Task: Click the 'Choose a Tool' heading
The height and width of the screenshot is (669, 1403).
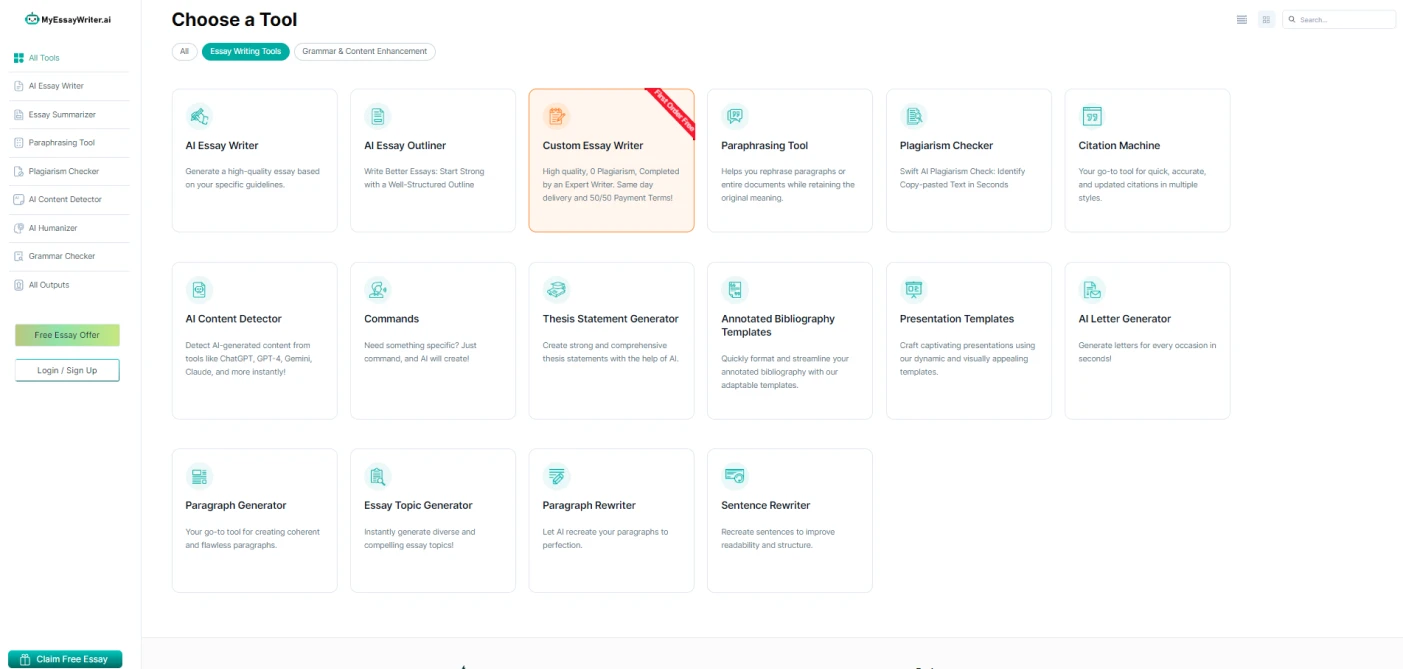Action: (234, 19)
